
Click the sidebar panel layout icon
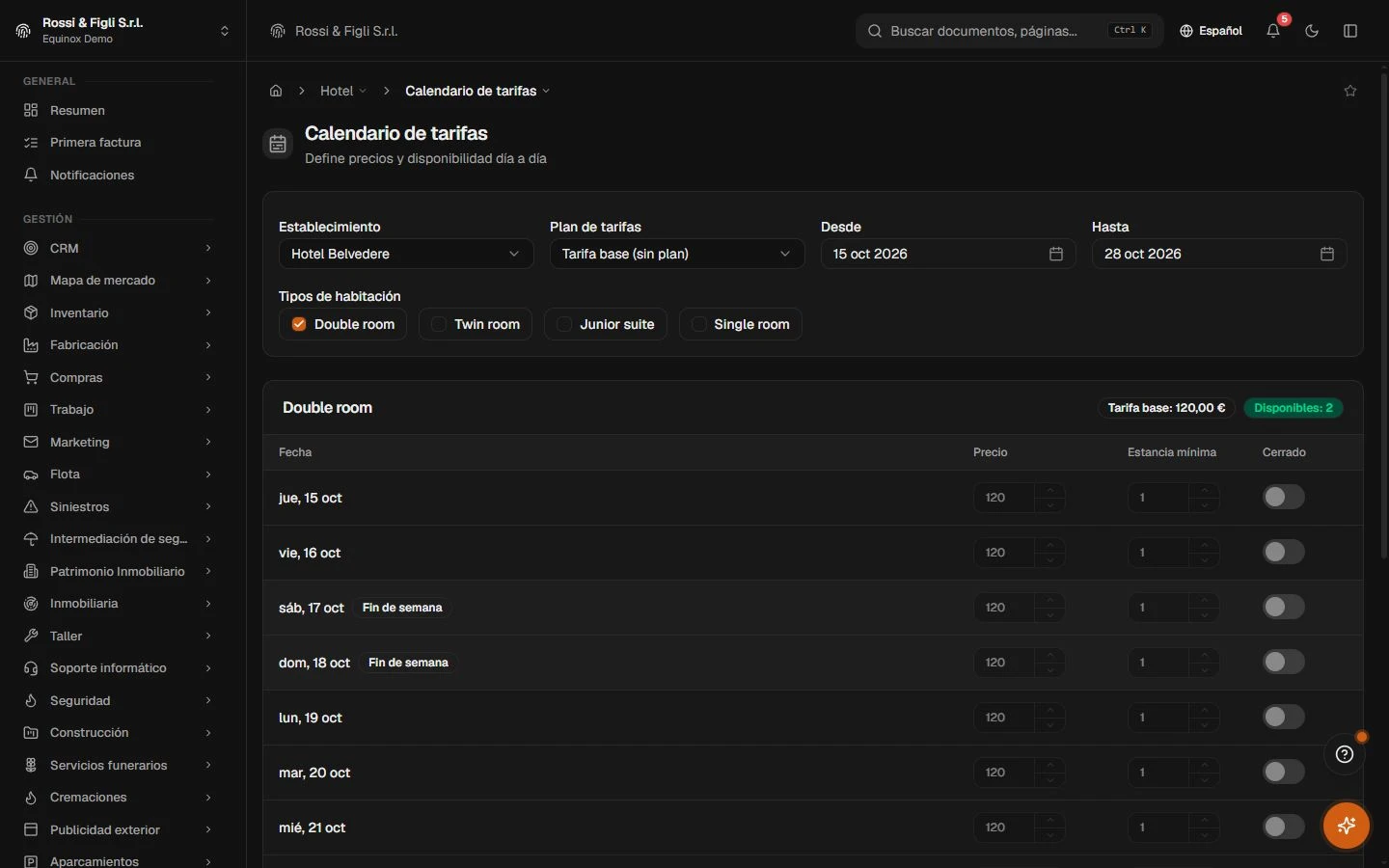click(x=1350, y=31)
